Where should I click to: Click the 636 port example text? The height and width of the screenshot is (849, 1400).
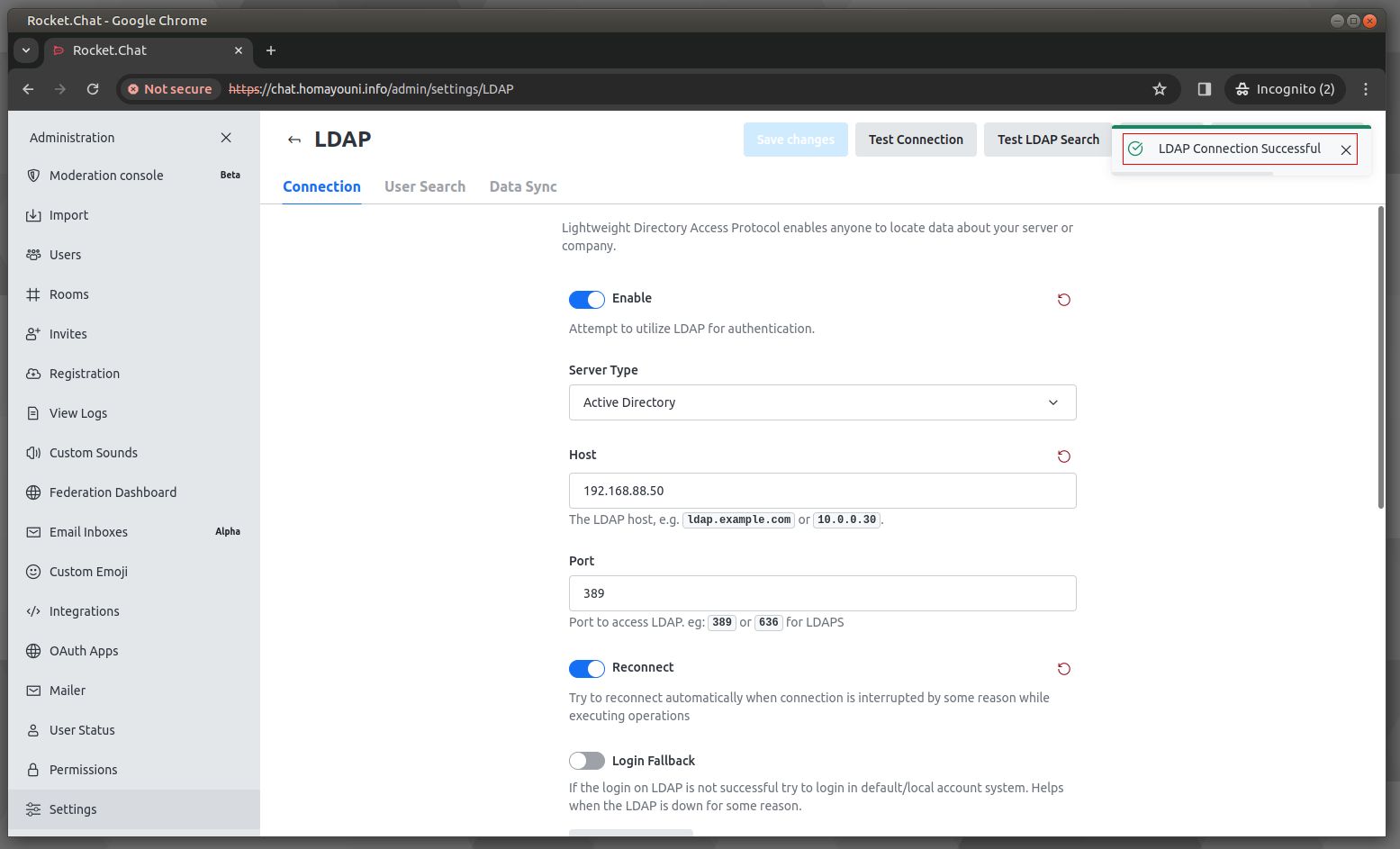[x=768, y=622]
